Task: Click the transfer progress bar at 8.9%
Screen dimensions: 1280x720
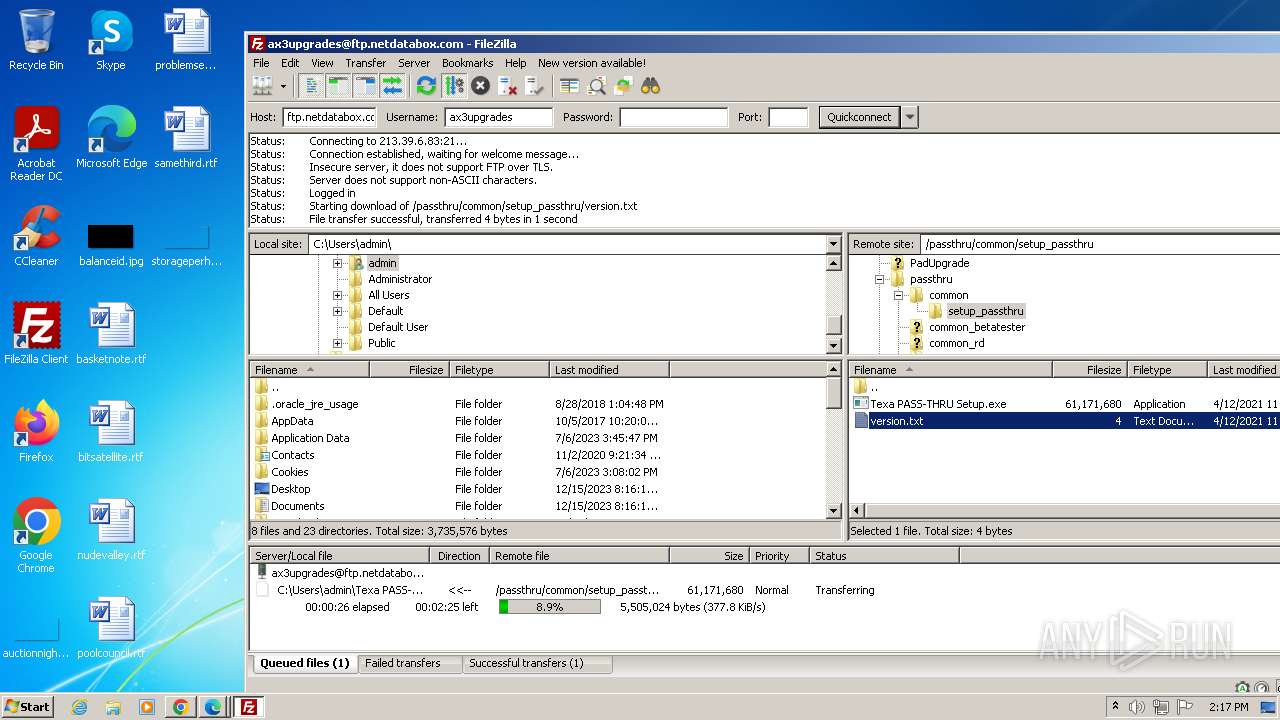Action: click(x=549, y=607)
